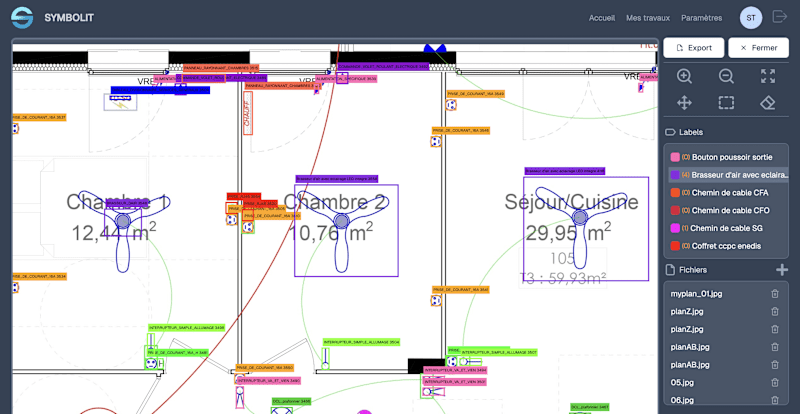Image resolution: width=800 pixels, height=414 pixels.
Task: Select the ceiling fan detection box in Chambre 2
Action: [346, 231]
